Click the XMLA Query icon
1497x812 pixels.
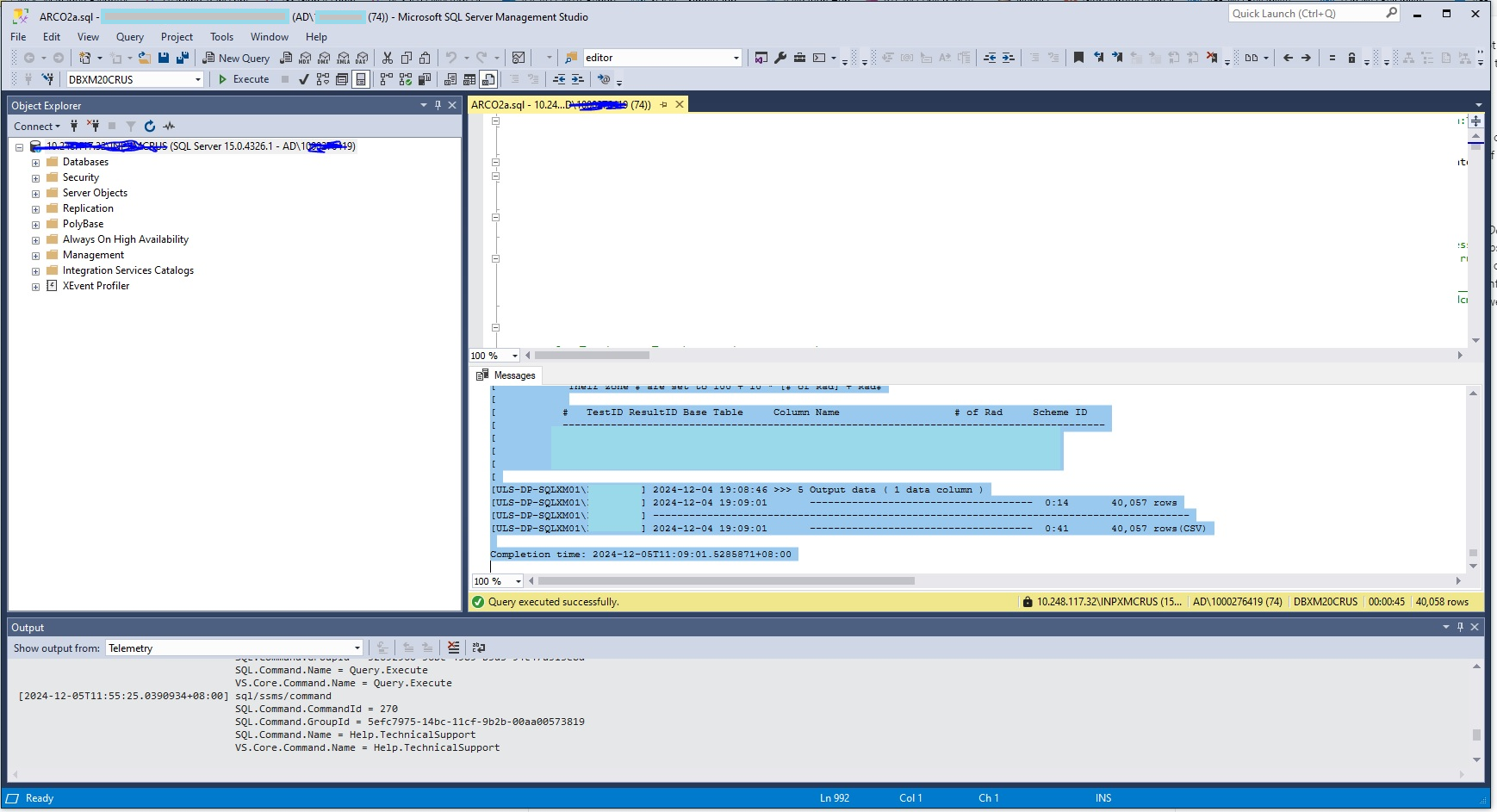tap(343, 58)
